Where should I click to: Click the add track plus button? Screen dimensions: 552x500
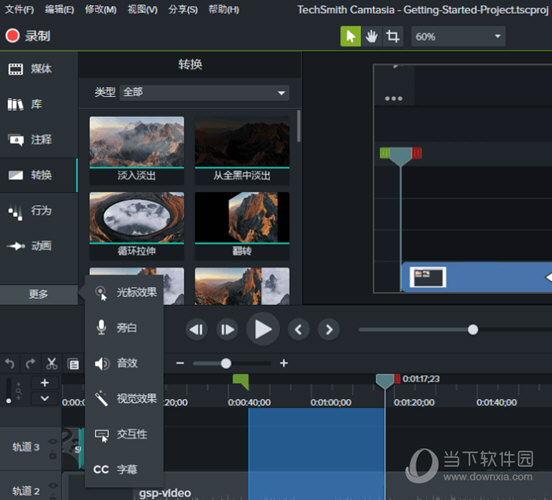pyautogui.click(x=45, y=383)
